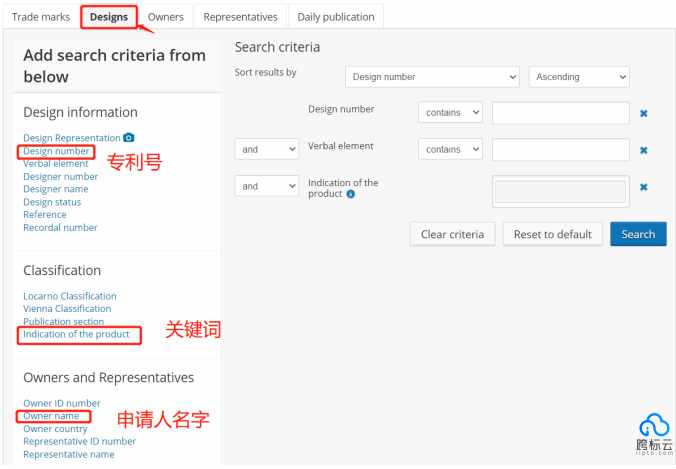Click the camera icon beside Design Representation

(128, 138)
